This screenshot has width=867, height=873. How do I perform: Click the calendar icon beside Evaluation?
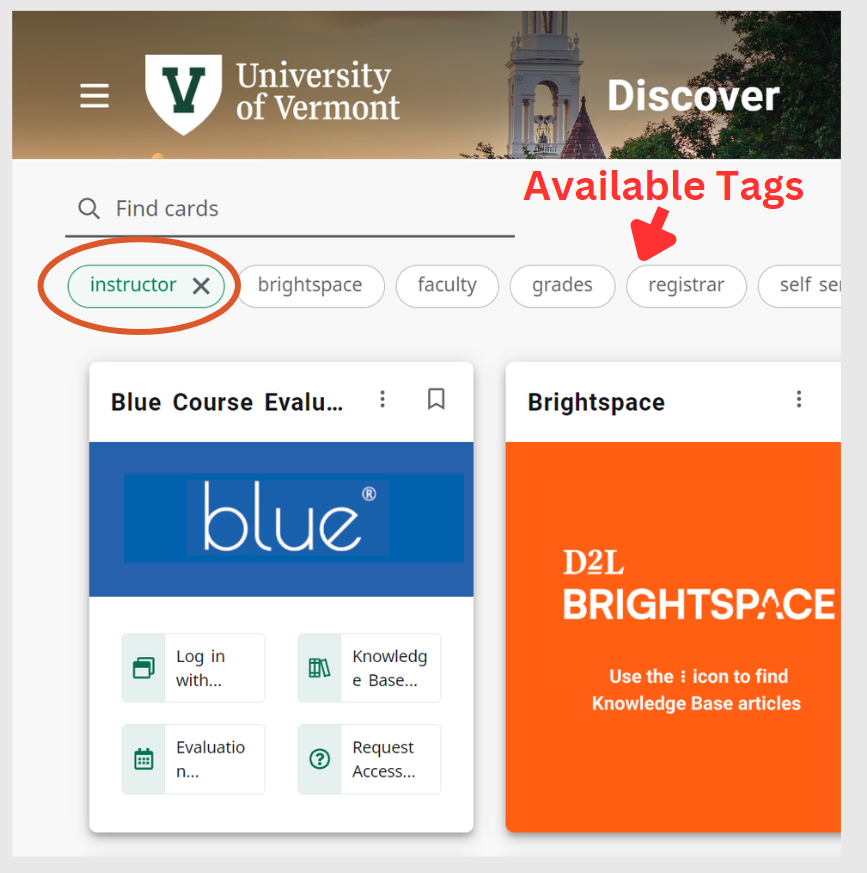pos(144,759)
